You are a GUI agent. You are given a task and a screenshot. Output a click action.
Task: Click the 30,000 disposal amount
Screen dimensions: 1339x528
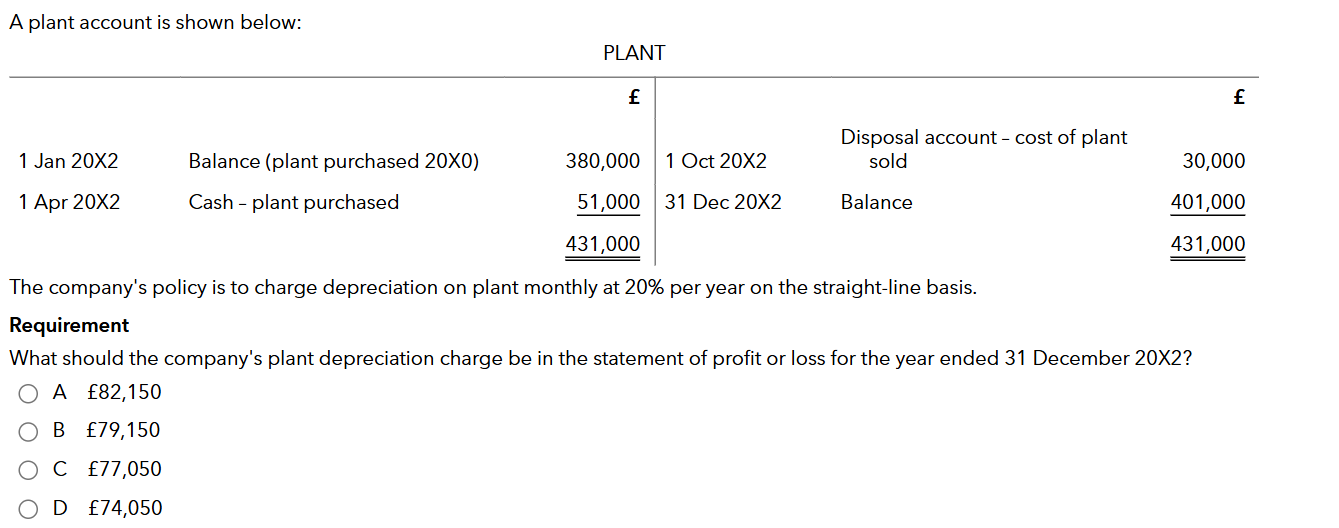tap(1214, 161)
